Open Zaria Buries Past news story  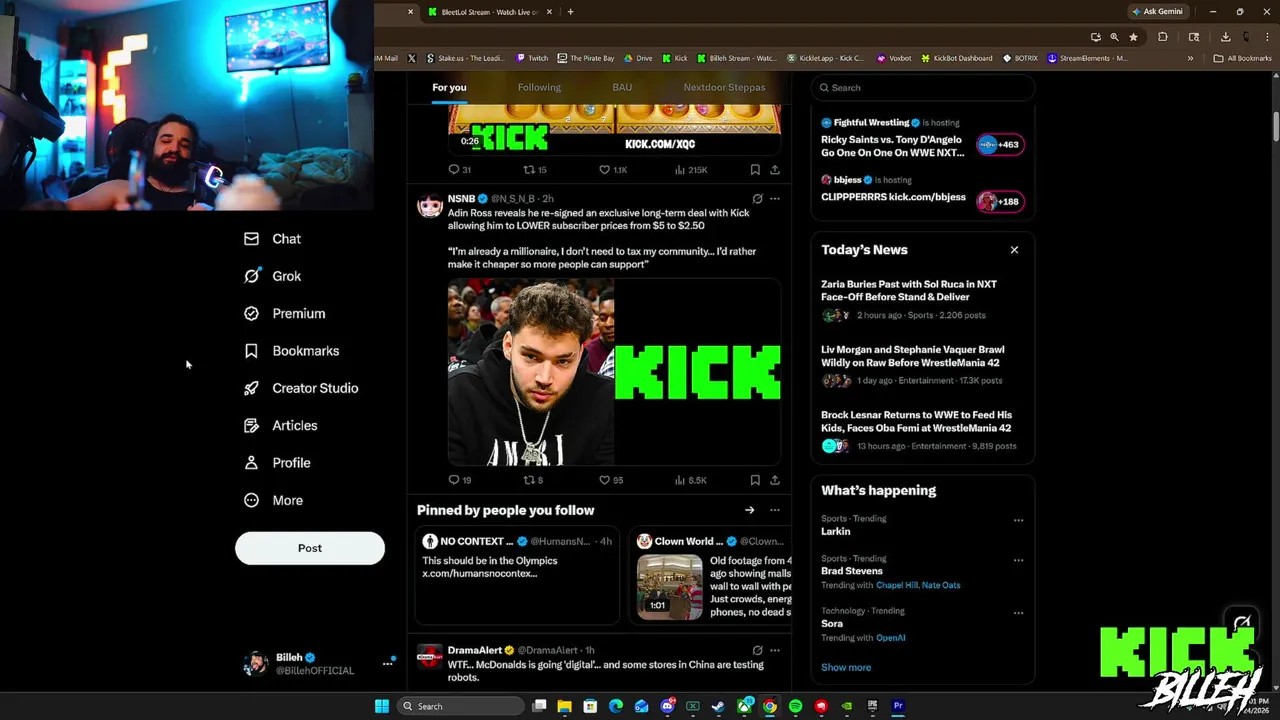[x=921, y=299]
